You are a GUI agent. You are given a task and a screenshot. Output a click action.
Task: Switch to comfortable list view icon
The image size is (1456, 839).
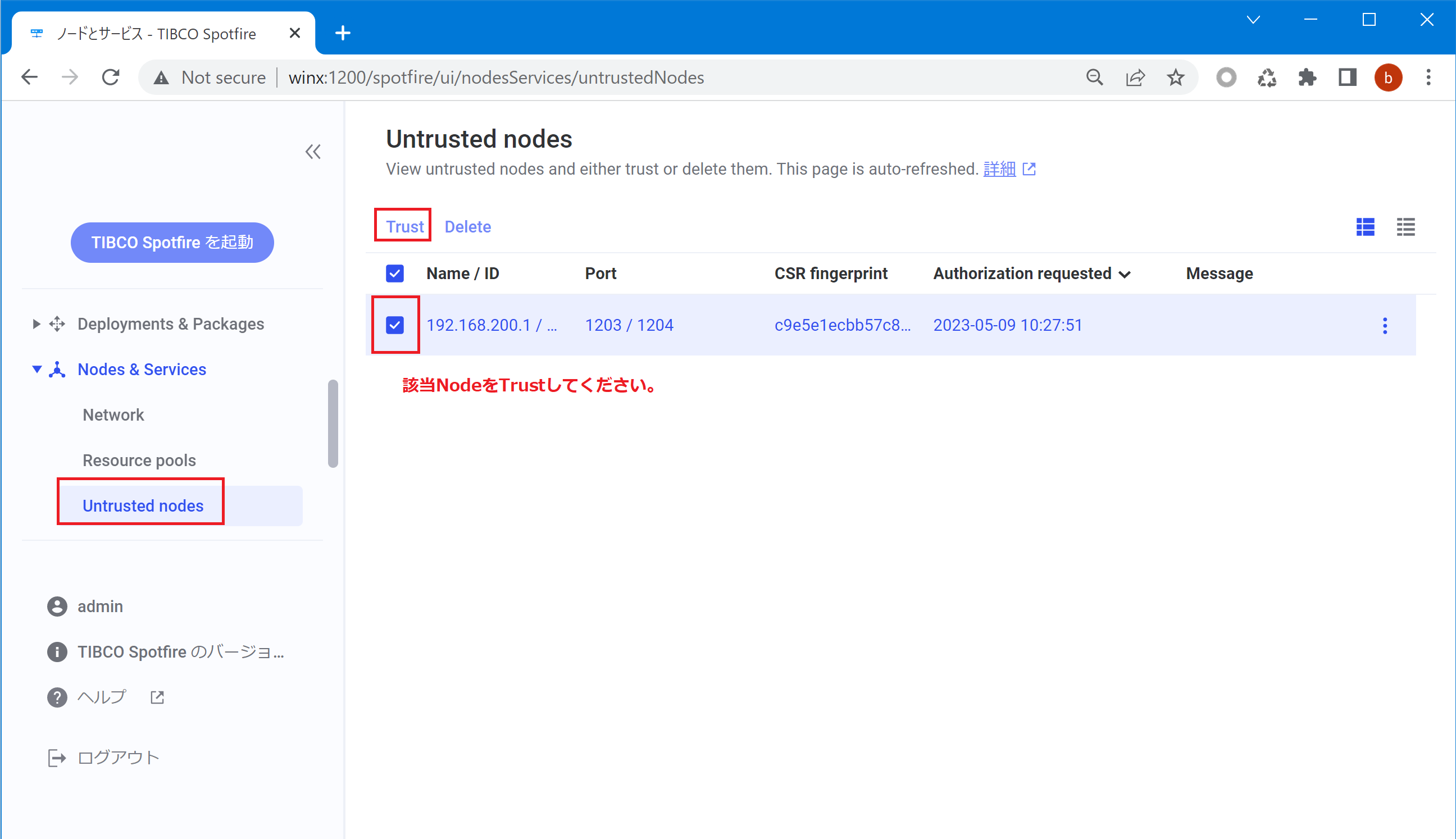[x=1366, y=227]
